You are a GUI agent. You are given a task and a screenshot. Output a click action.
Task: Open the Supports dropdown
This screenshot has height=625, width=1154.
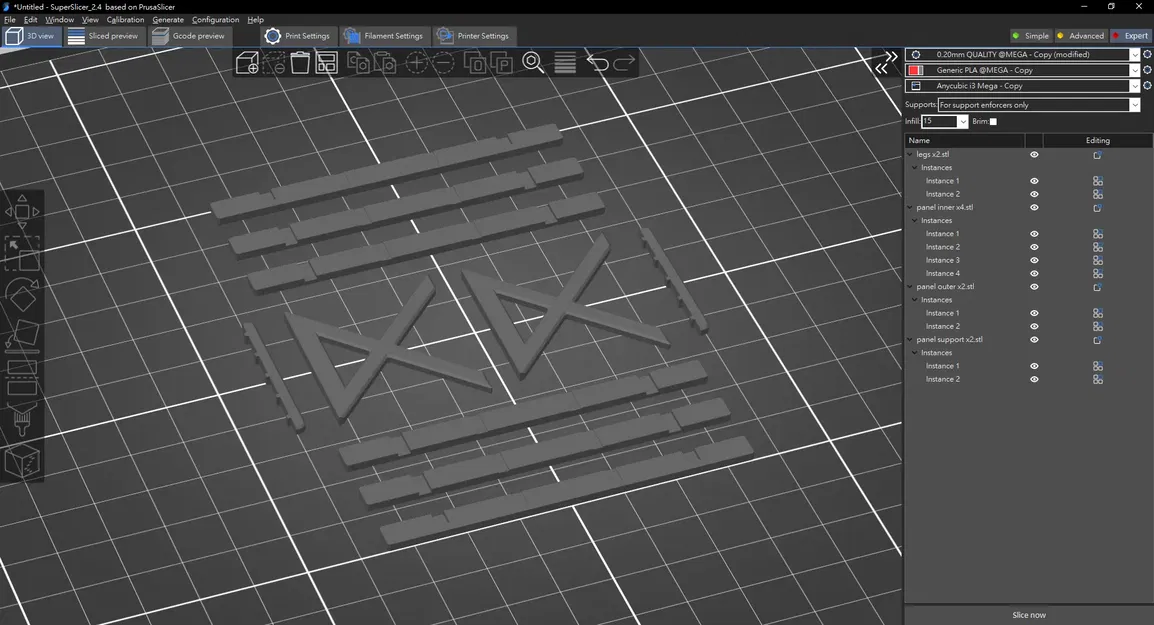pyautogui.click(x=1038, y=105)
